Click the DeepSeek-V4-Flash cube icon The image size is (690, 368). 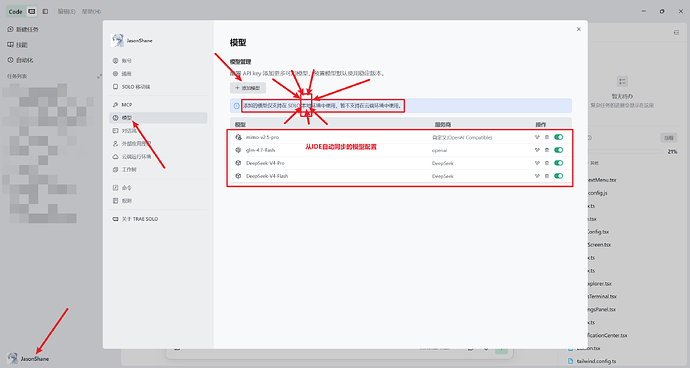[239, 176]
